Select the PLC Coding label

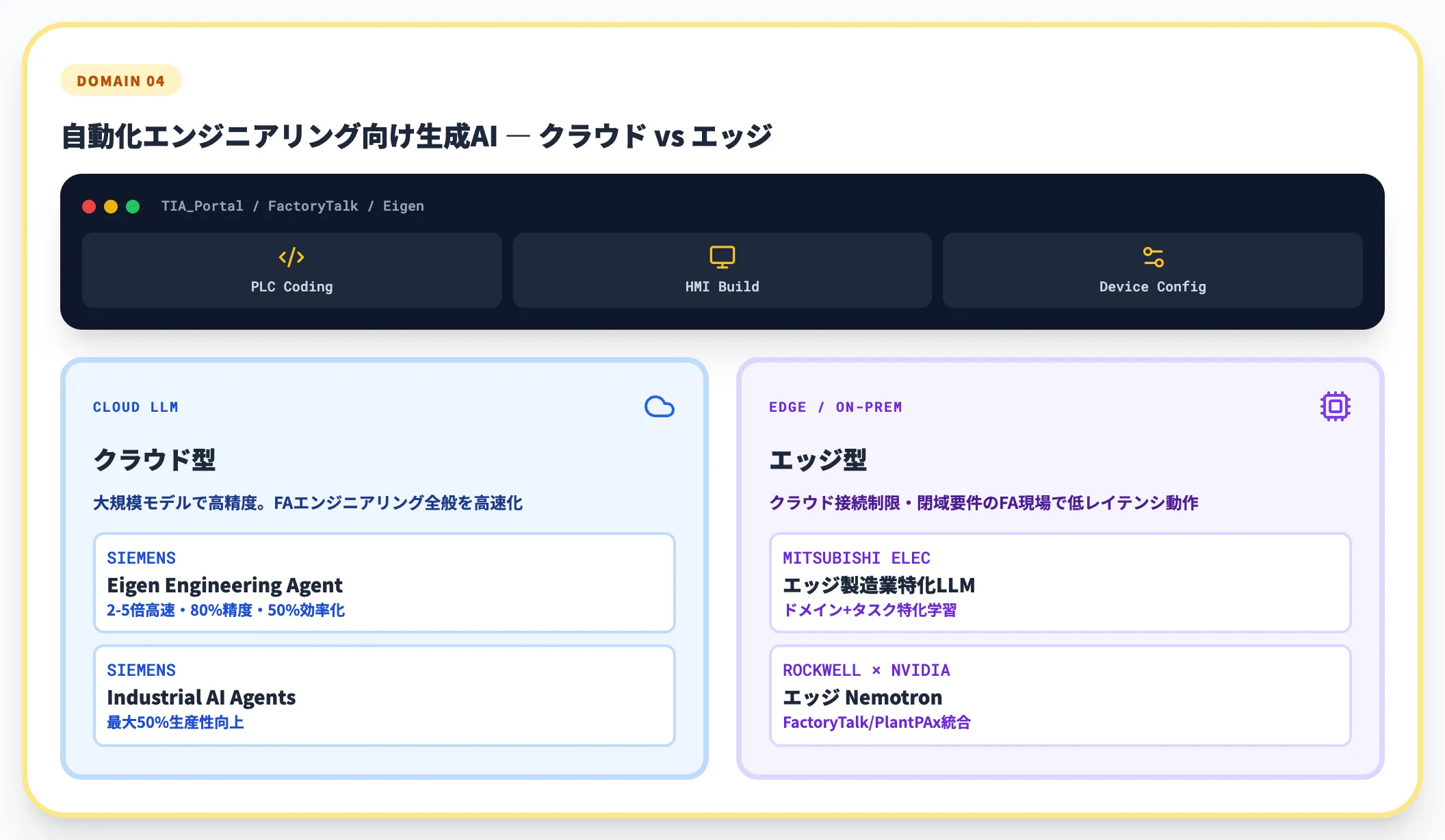[291, 287]
